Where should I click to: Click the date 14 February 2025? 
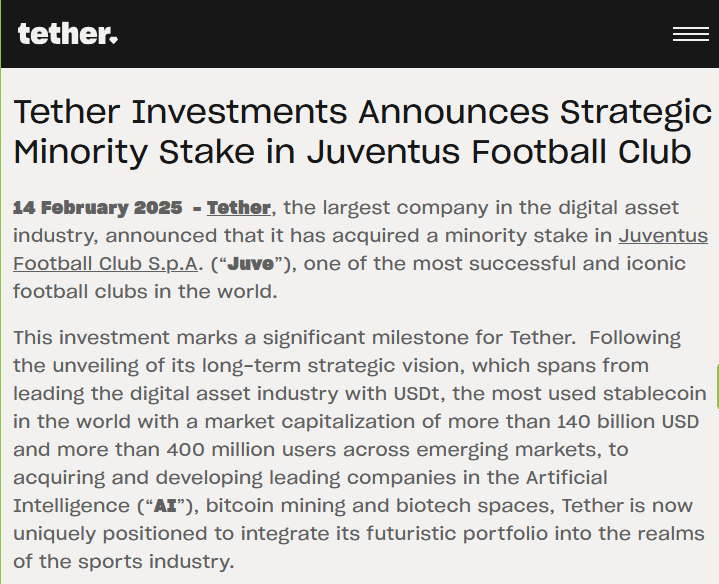pos(98,208)
